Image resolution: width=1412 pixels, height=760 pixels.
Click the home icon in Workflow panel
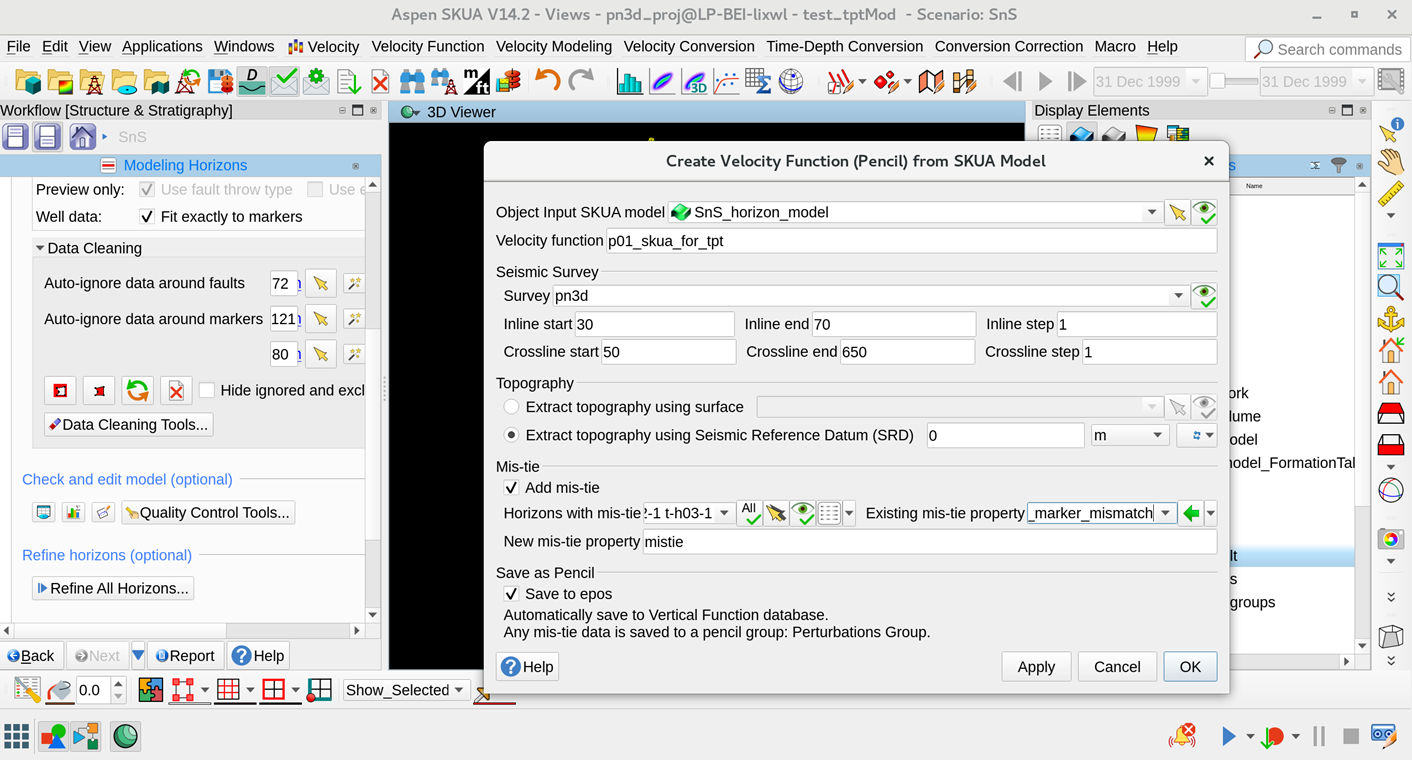coord(82,137)
